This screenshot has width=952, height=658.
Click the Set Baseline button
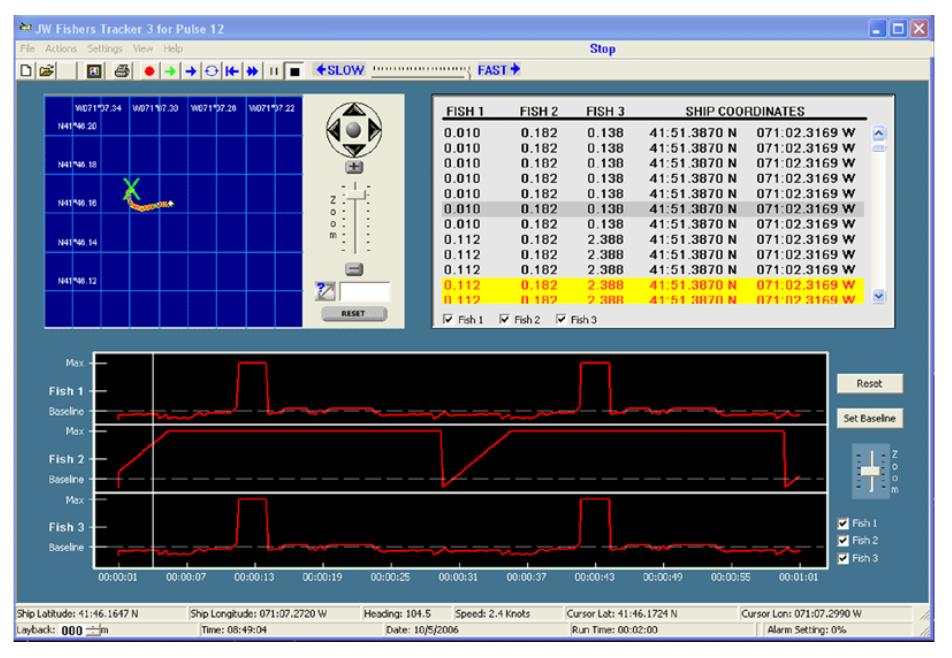(x=870, y=418)
